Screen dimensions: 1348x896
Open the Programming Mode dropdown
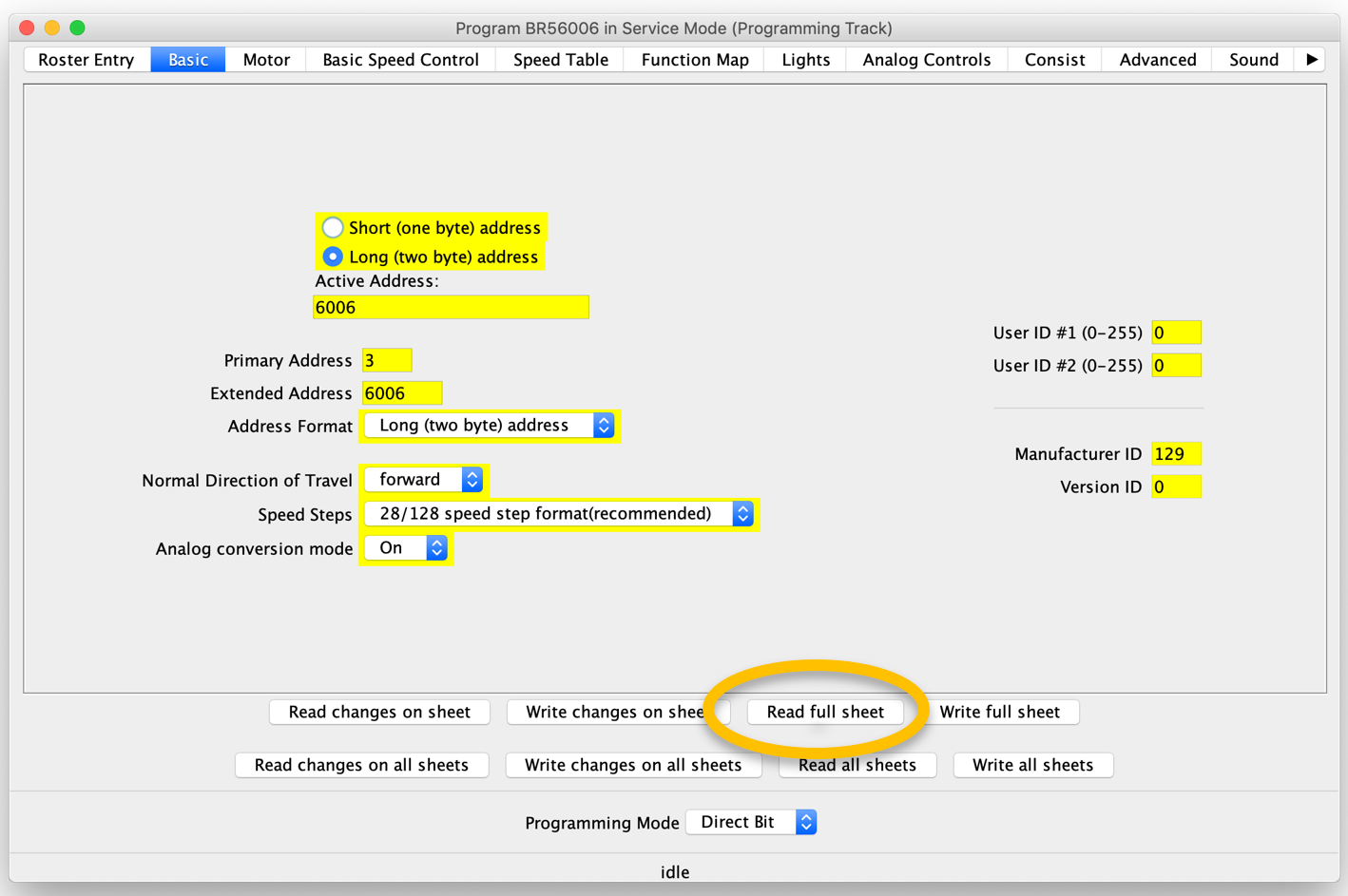coord(751,822)
